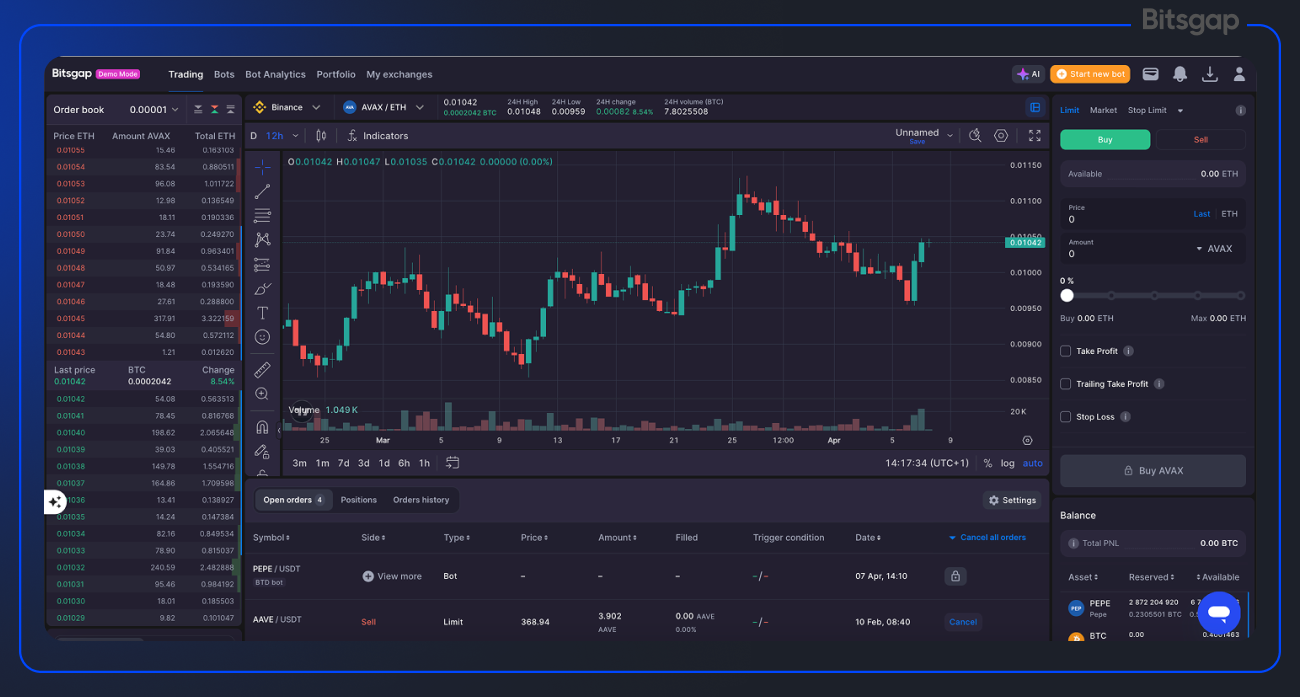
Task: Toggle percent scale on chart
Action: tap(988, 463)
